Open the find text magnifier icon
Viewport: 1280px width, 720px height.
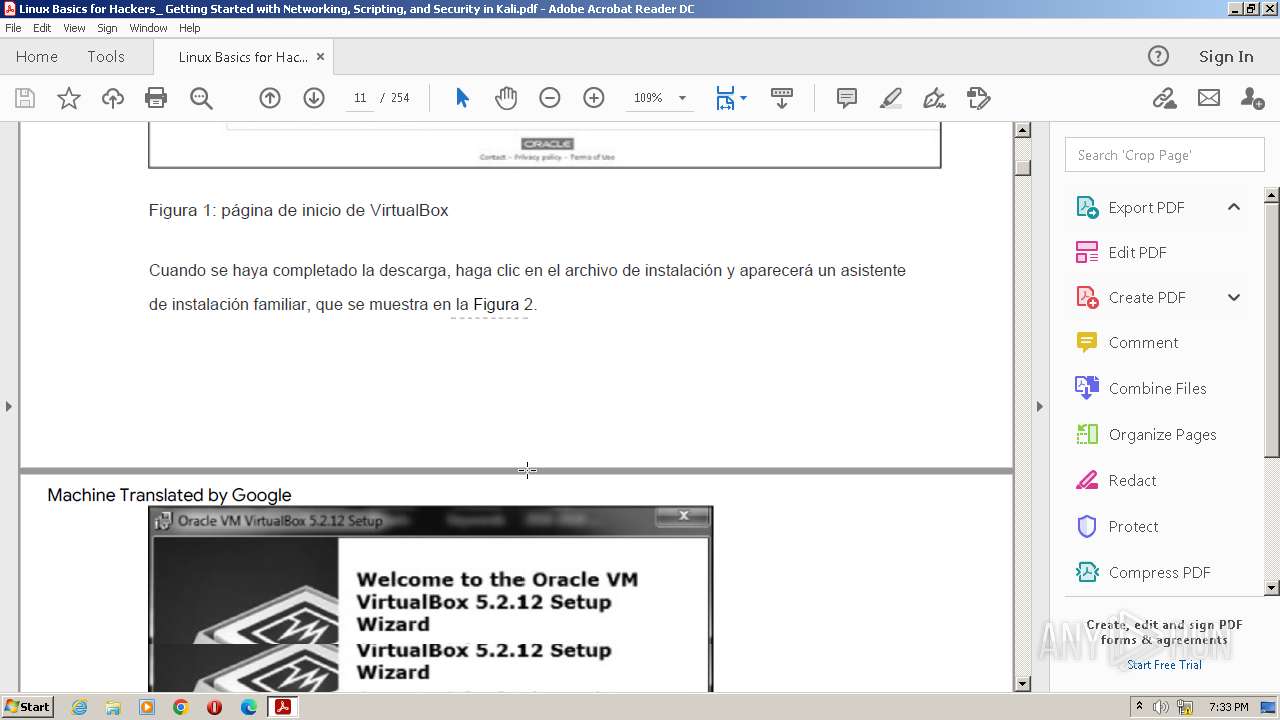pyautogui.click(x=201, y=98)
